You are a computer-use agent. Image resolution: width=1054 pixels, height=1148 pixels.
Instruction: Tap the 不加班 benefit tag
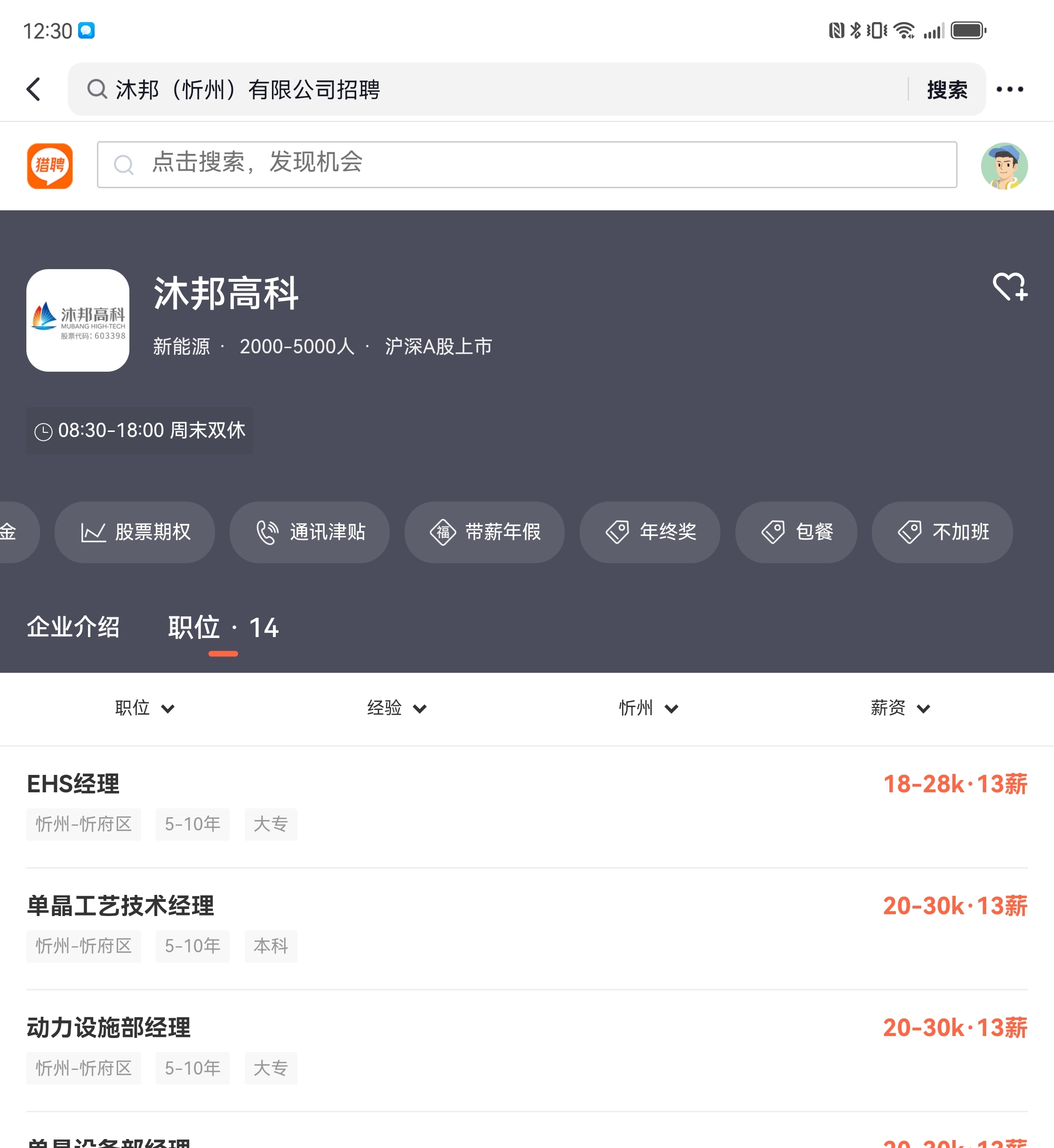(x=942, y=532)
